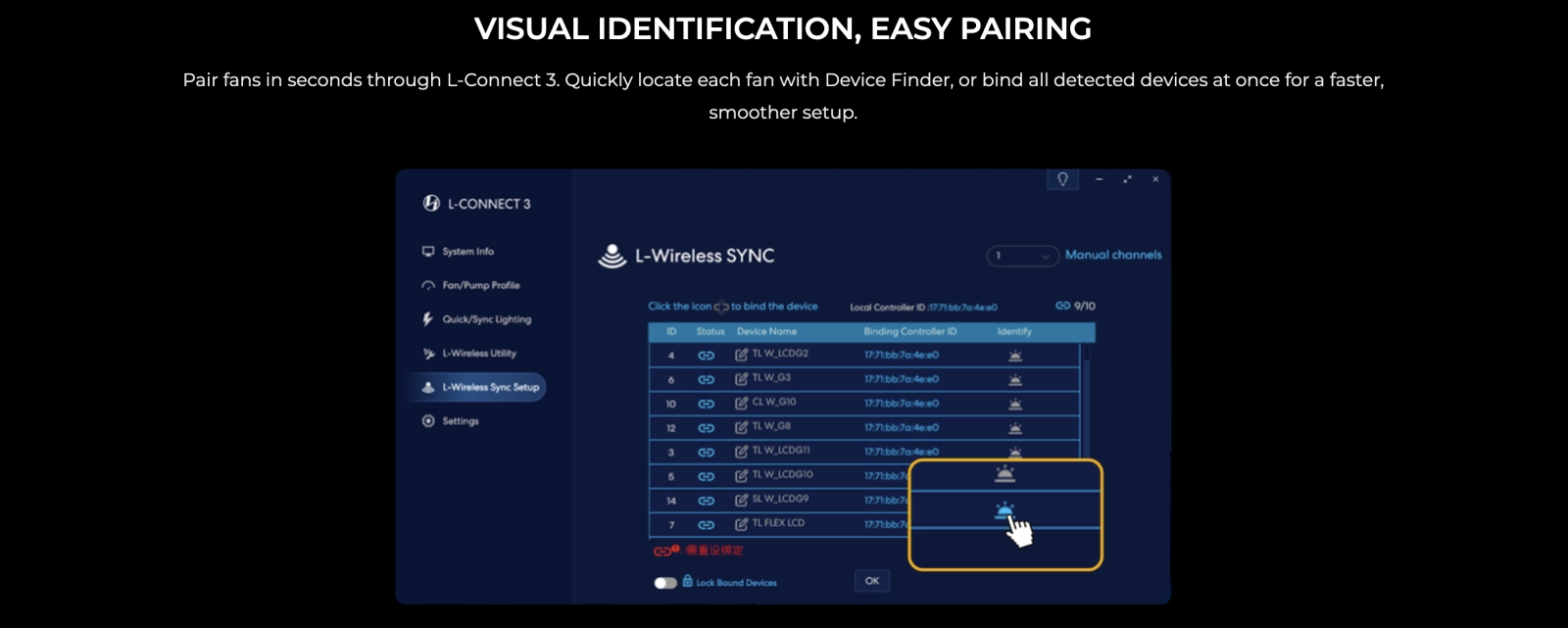Image resolution: width=1568 pixels, height=628 pixels.
Task: Click controller ID in TL W_LCDG2 row
Action: [x=902, y=356]
